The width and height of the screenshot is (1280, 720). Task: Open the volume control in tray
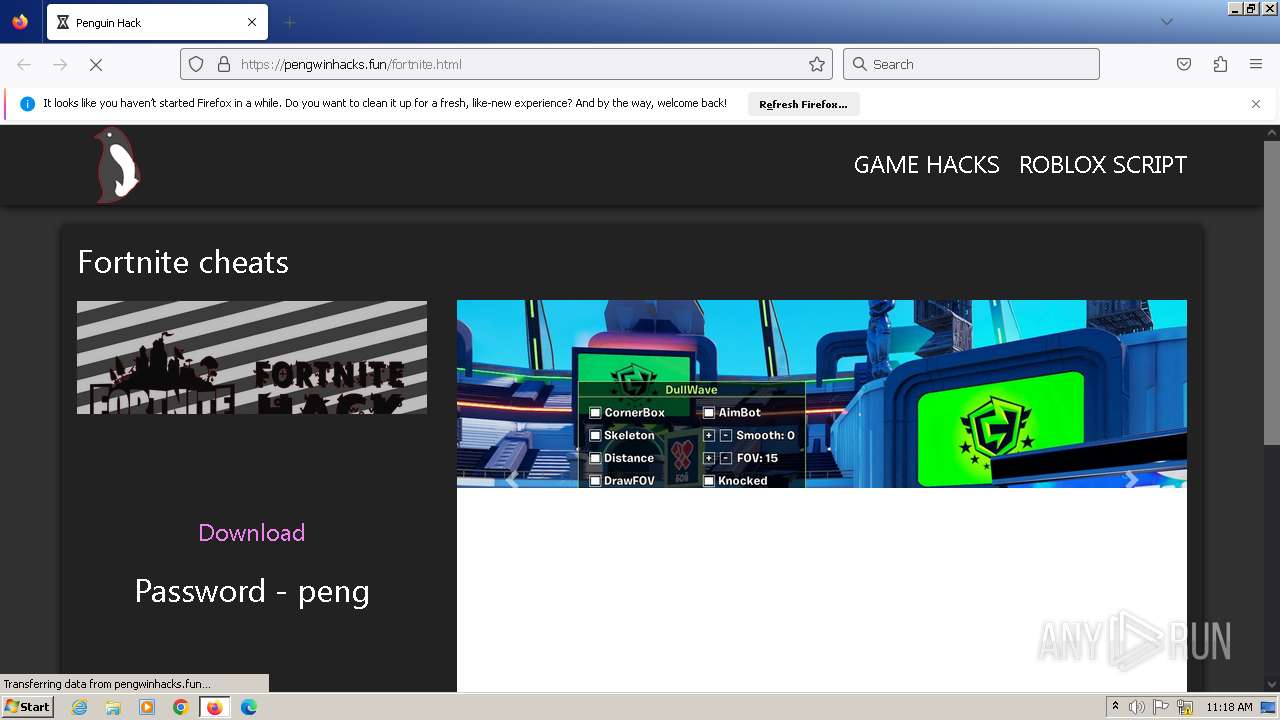click(x=1137, y=707)
